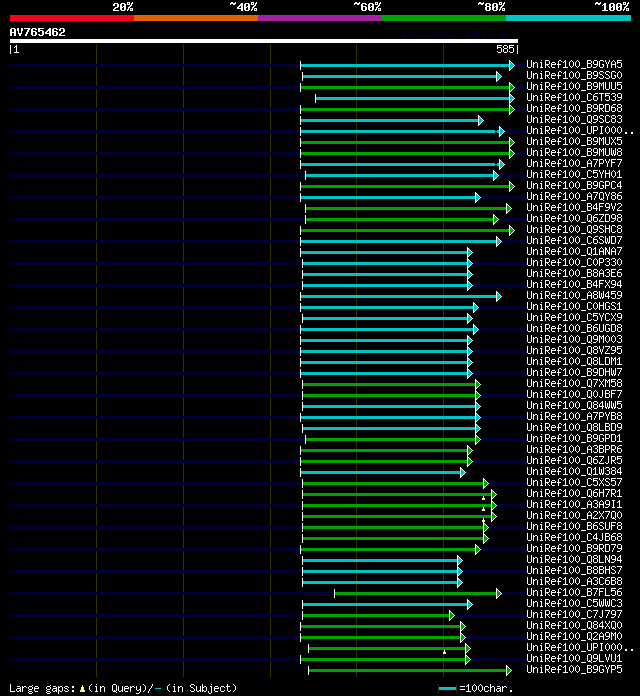
Task: Click the UniRef100_Q7XM58 label
Action: point(574,384)
